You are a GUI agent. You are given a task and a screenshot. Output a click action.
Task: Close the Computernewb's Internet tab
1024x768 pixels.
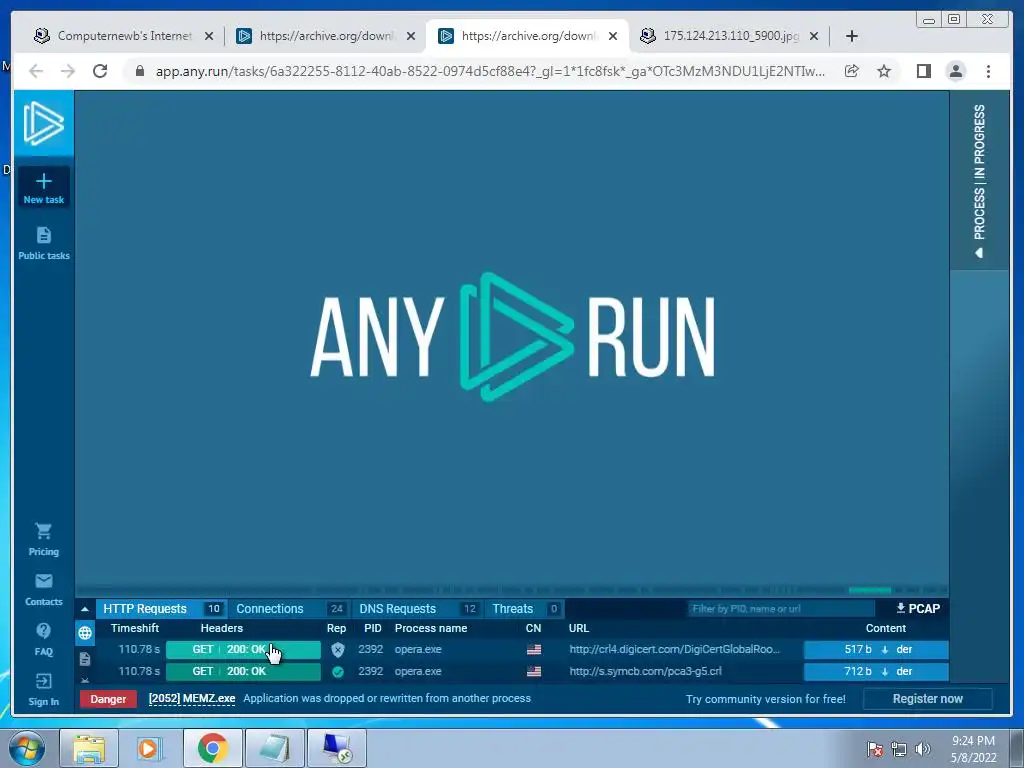point(209,36)
